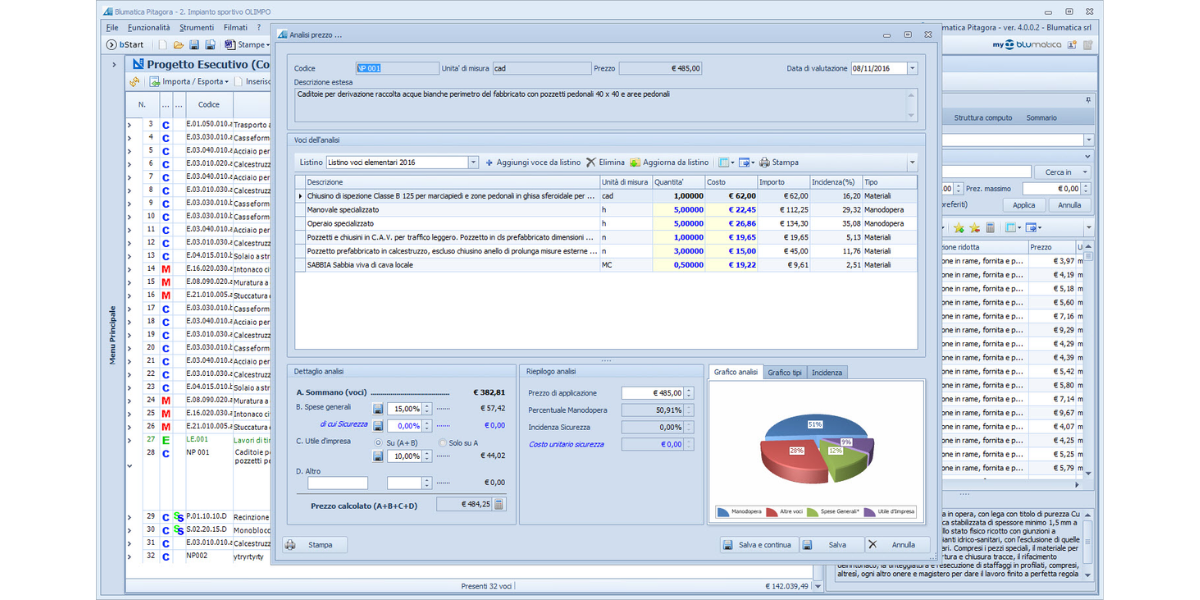Click the save icon next to Spese generali
1200x600 pixels.
(x=378, y=409)
